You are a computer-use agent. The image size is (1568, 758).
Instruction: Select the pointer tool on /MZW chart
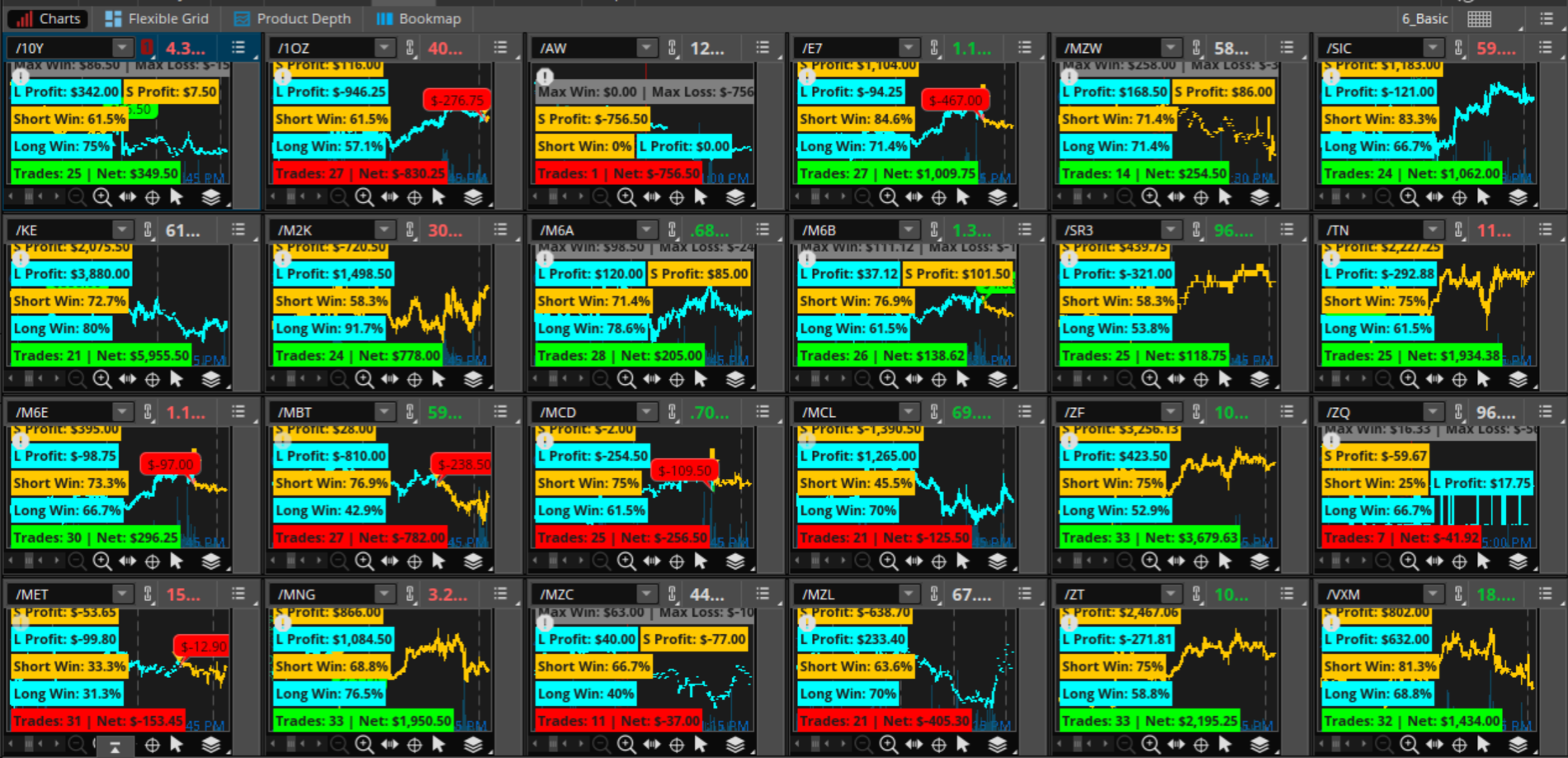pos(1225,197)
